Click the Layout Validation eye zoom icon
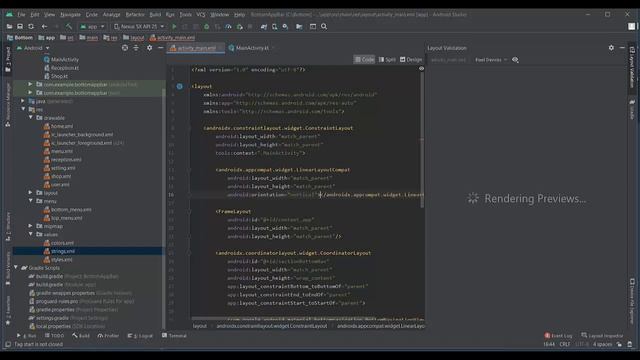640x360 pixels. click(516, 60)
